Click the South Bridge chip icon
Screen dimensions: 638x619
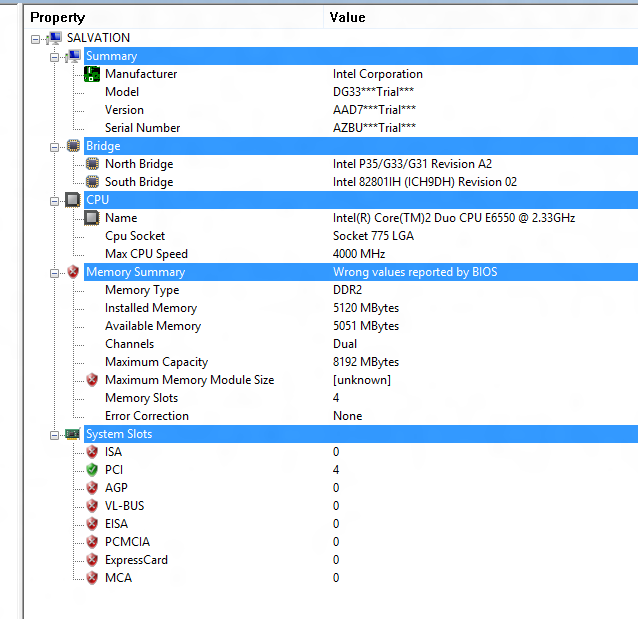tap(92, 182)
